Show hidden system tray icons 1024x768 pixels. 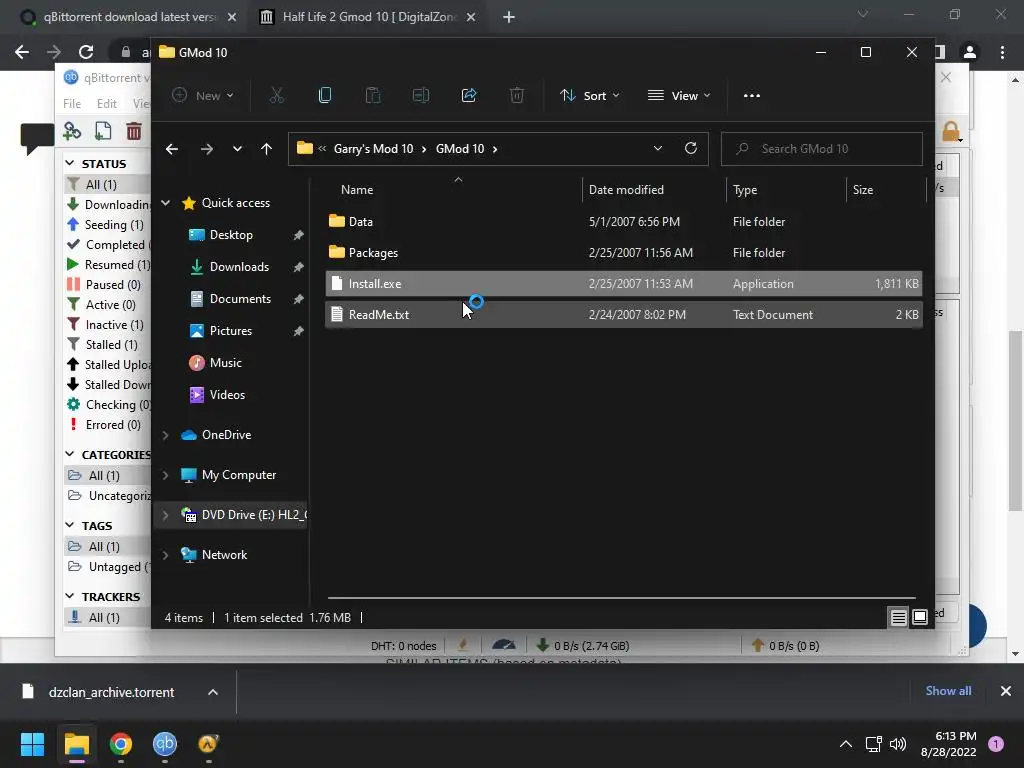coord(846,744)
